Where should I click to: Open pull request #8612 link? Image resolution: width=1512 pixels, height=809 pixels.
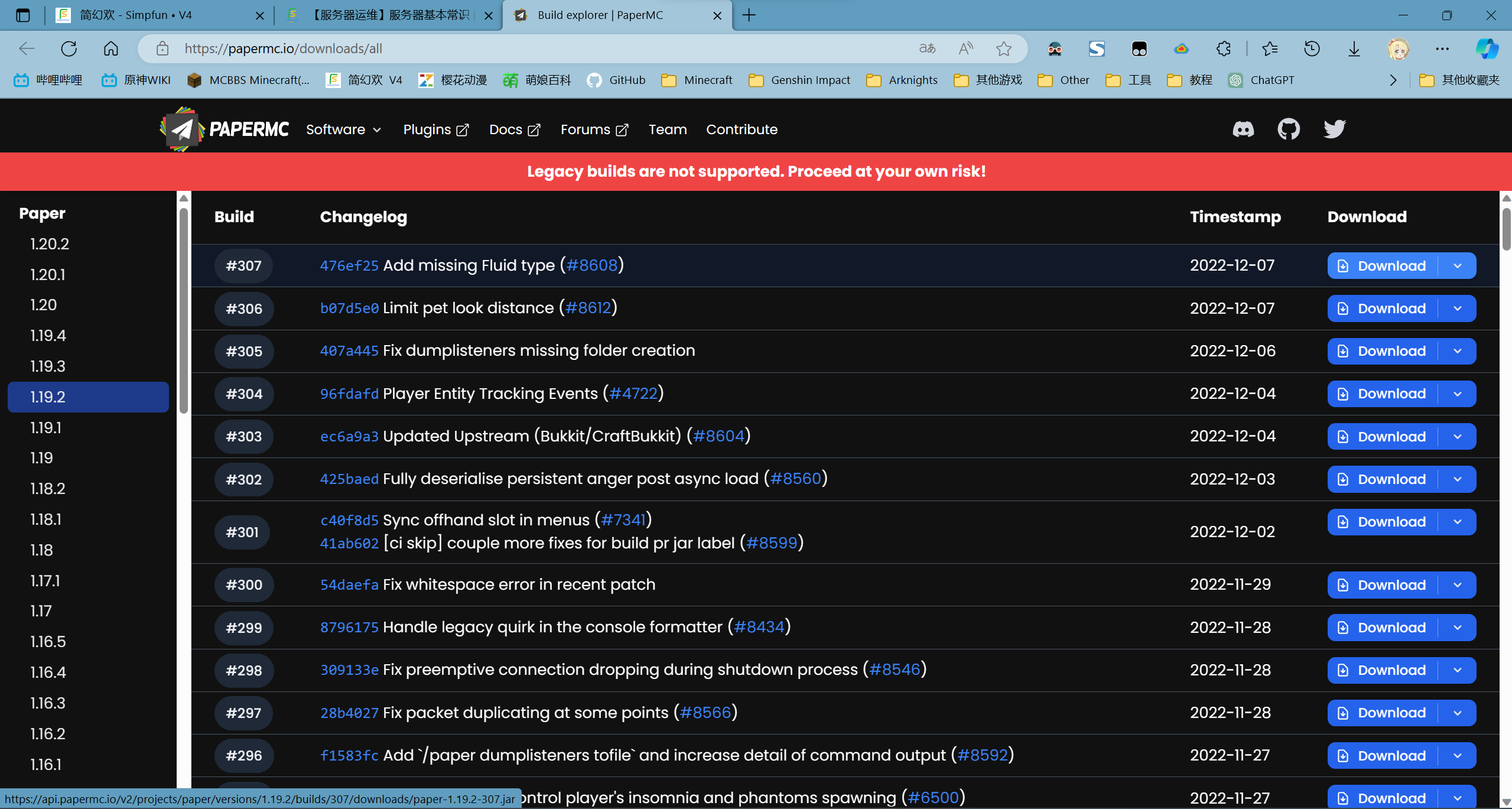pos(588,308)
